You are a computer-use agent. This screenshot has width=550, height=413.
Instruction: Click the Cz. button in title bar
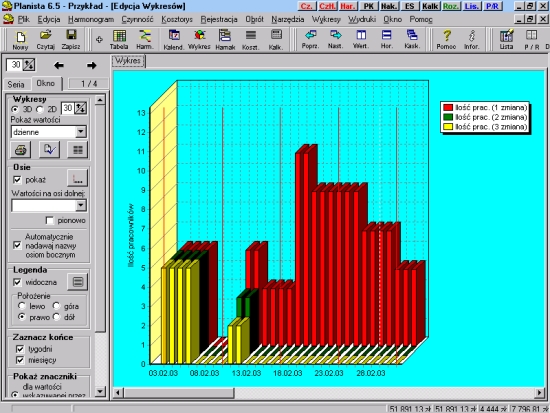307,6
